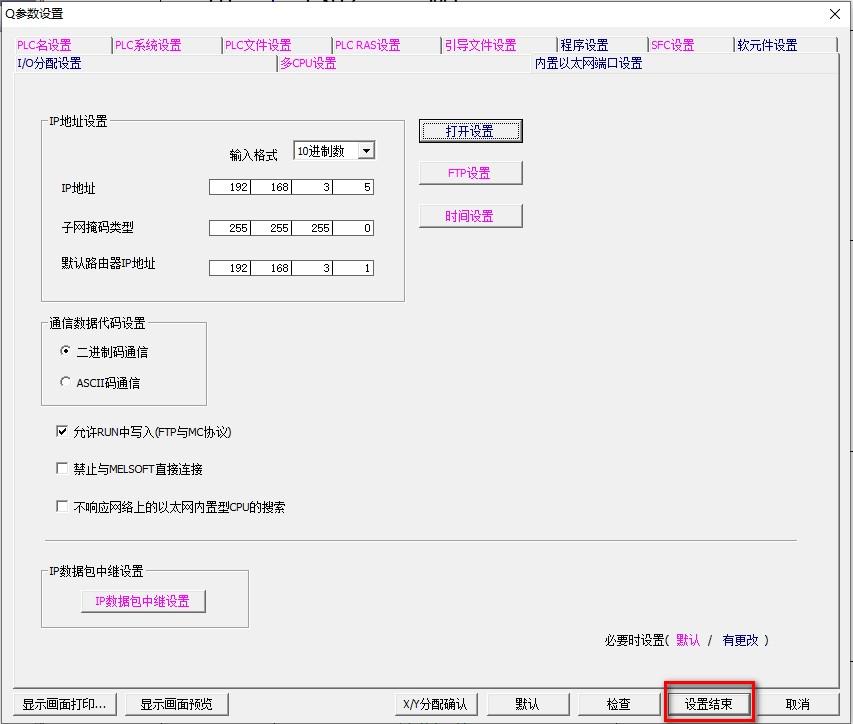Click second 子网掩码类型 octet field
This screenshot has width=853, height=724.
[x=271, y=228]
